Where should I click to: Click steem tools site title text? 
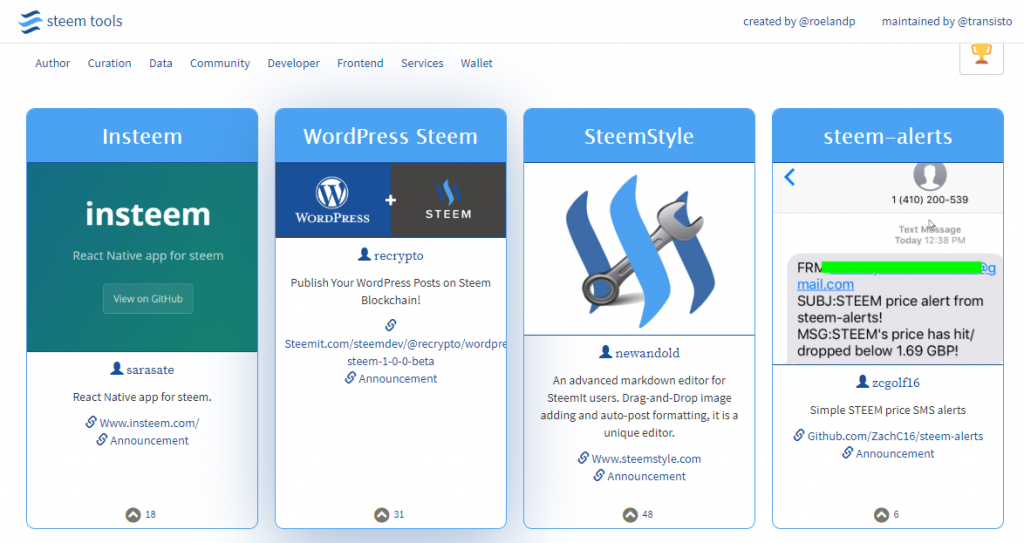(x=84, y=21)
